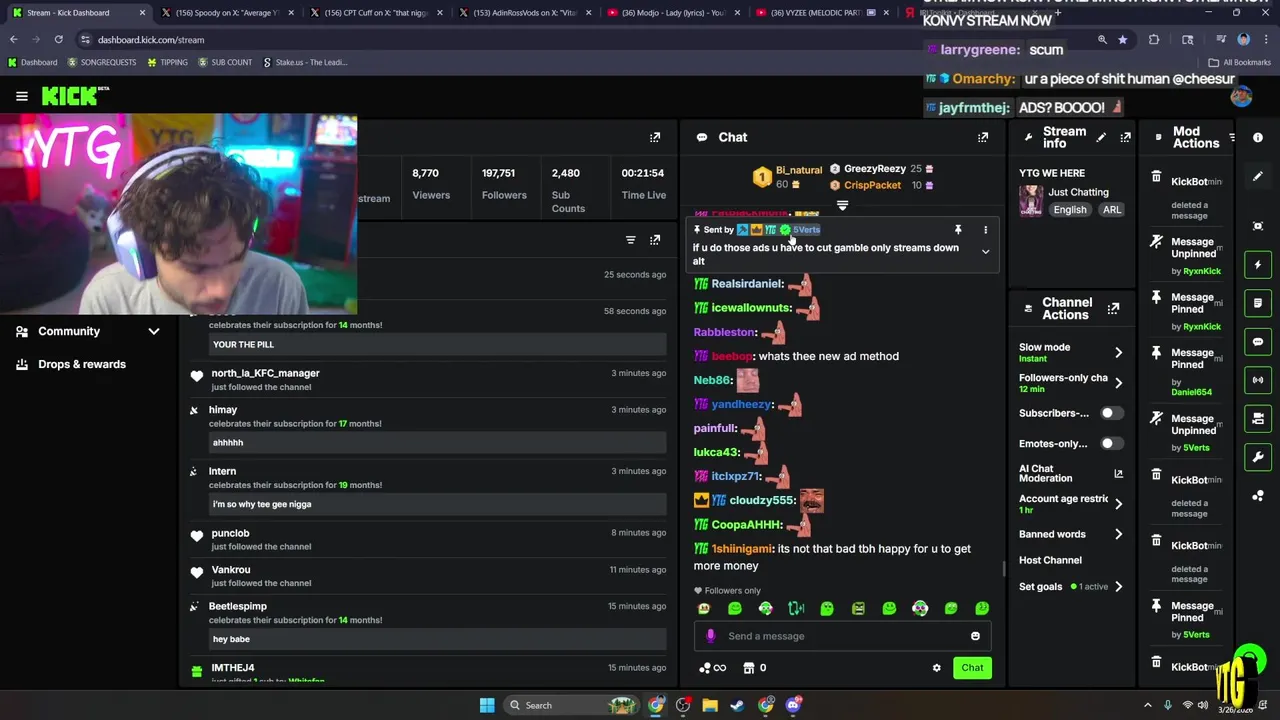Pop out the Stream info panel
Screen dimensions: 1280x720
tap(1125, 137)
